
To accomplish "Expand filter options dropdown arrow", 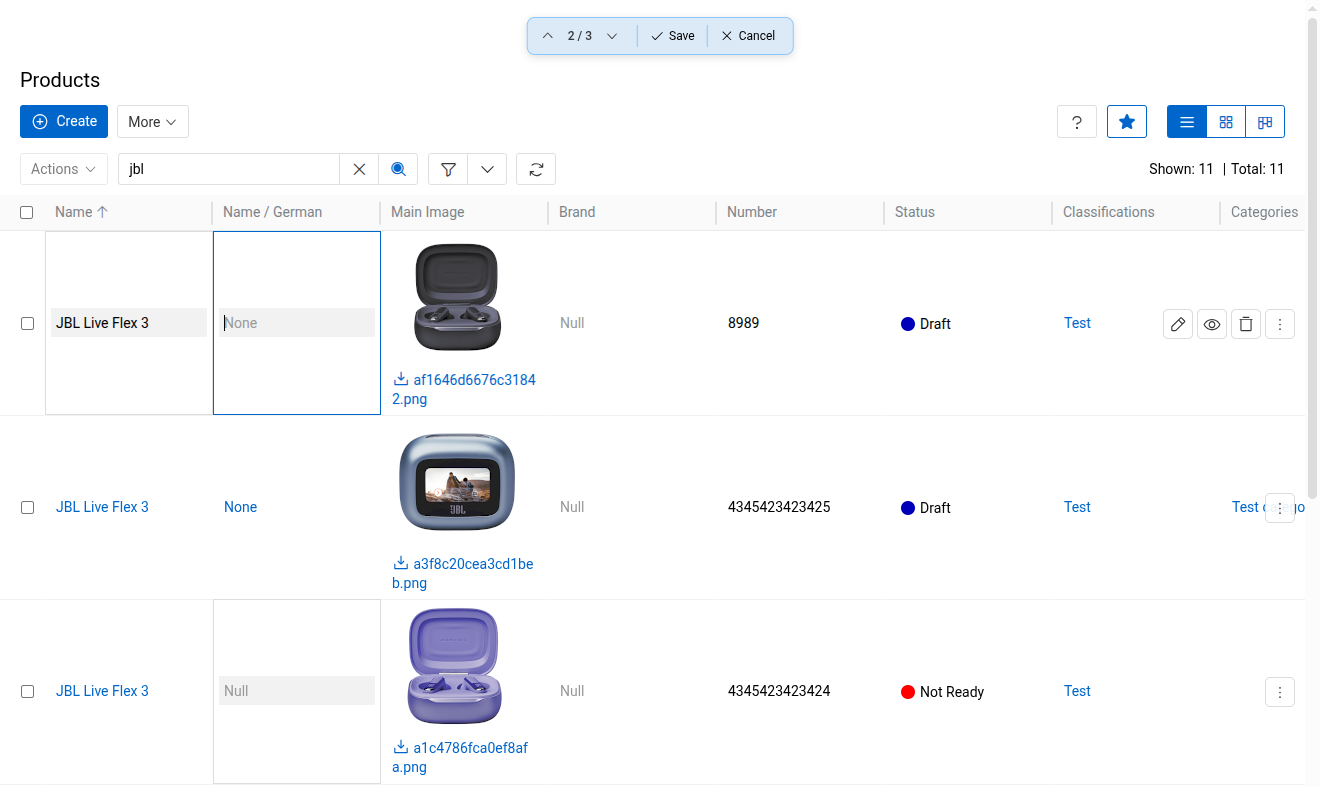I will click(487, 169).
